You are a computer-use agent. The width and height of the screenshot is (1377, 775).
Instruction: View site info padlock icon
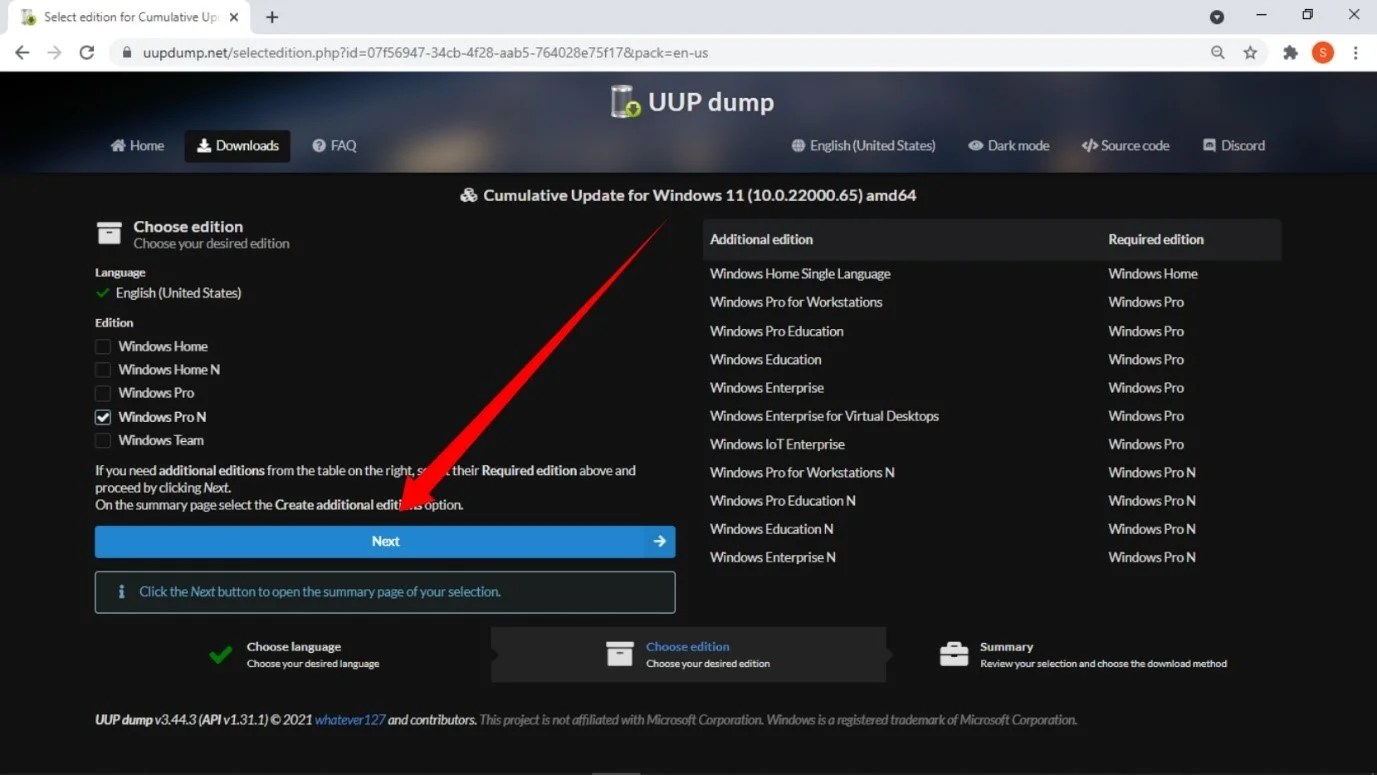(126, 53)
